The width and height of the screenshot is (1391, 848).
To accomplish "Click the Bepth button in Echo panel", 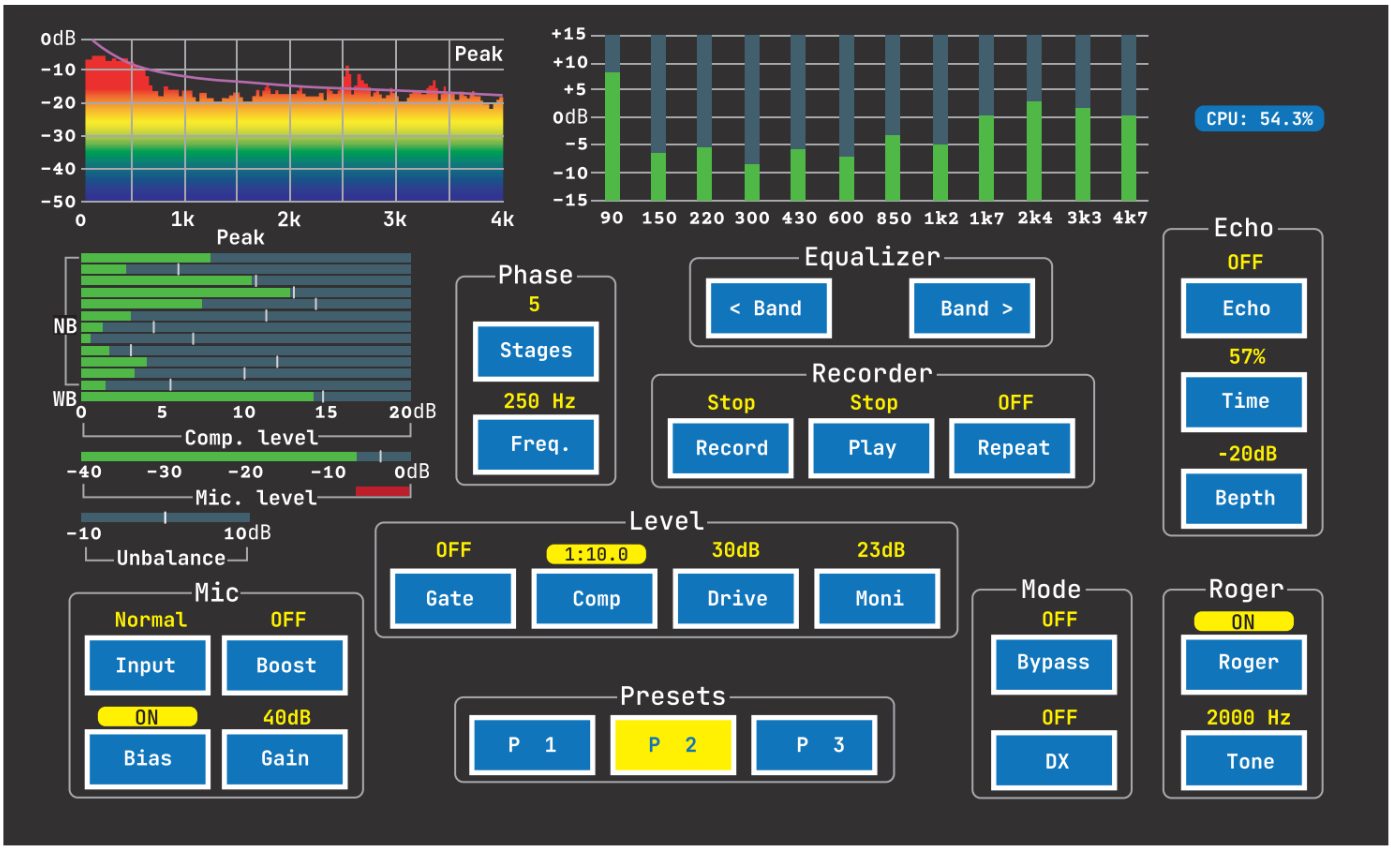I will (x=1245, y=498).
